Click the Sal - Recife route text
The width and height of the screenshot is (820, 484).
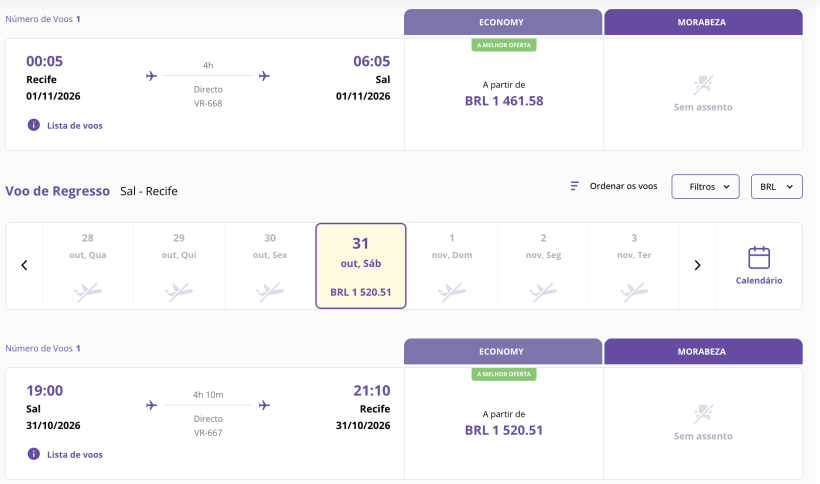pos(149,191)
